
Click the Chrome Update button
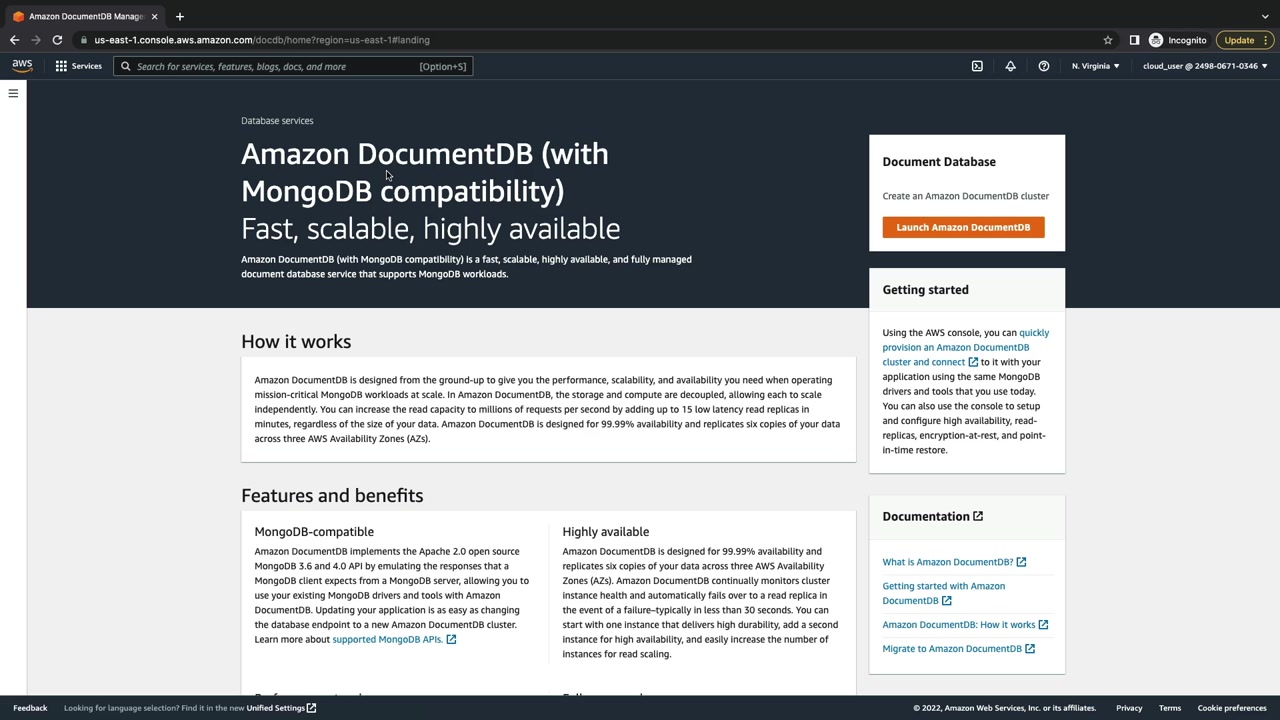click(1239, 40)
